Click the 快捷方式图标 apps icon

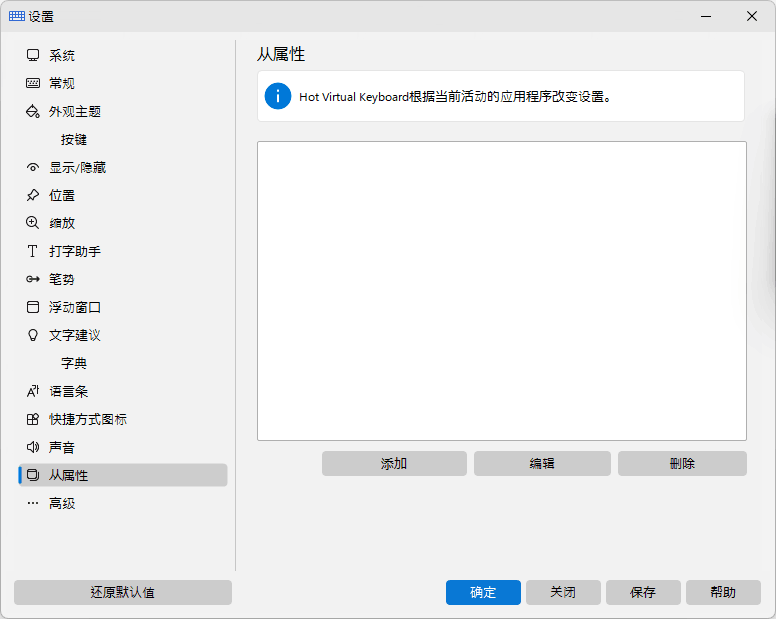click(33, 419)
